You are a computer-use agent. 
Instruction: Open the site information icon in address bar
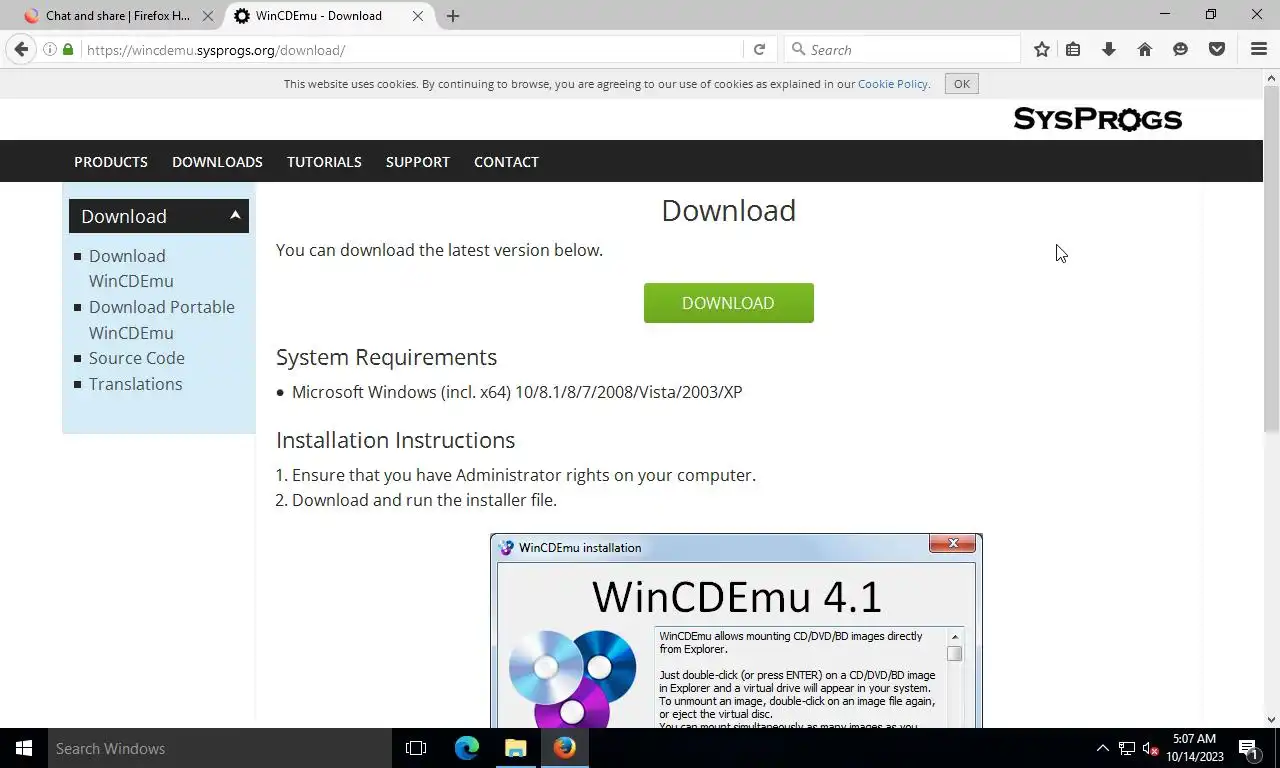coord(49,50)
